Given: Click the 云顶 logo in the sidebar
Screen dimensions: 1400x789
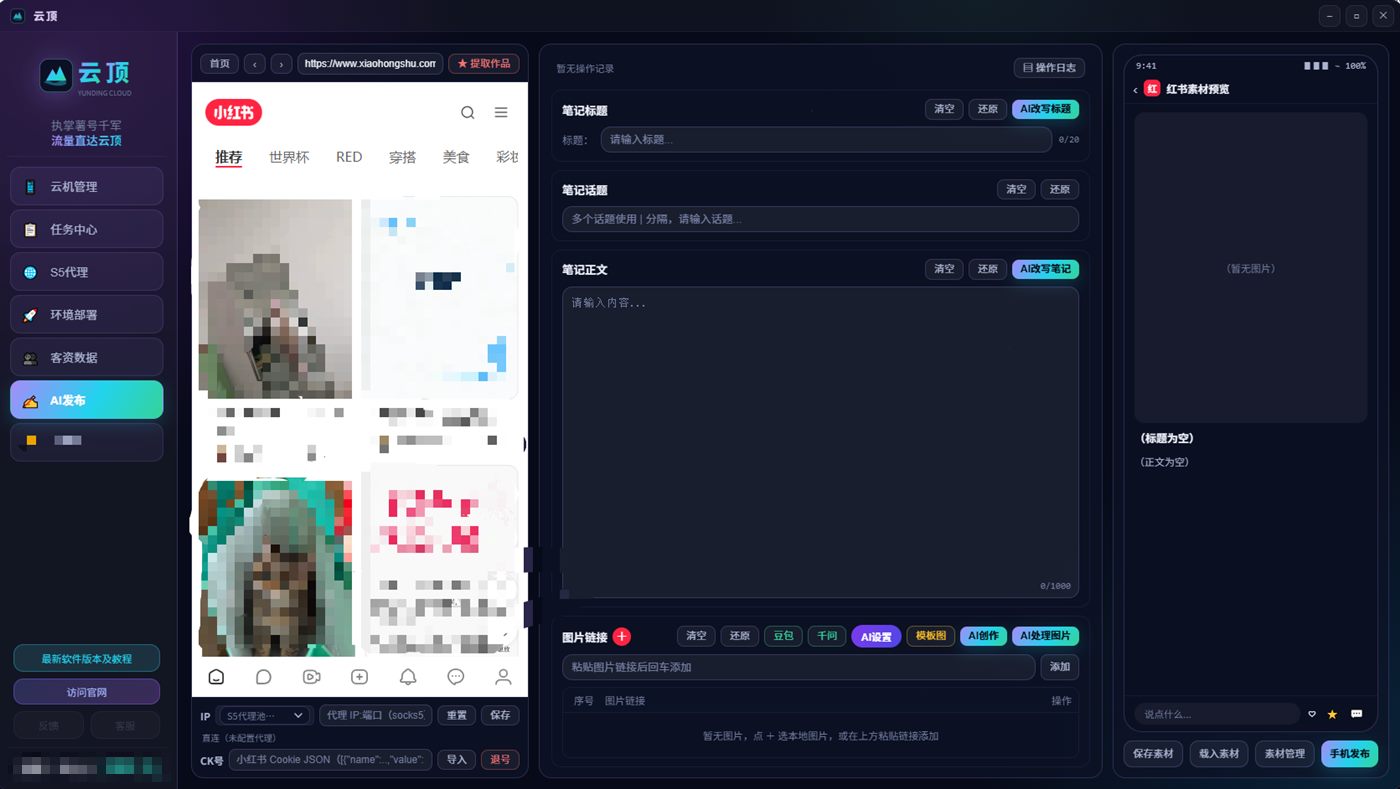Looking at the screenshot, I should click(86, 75).
